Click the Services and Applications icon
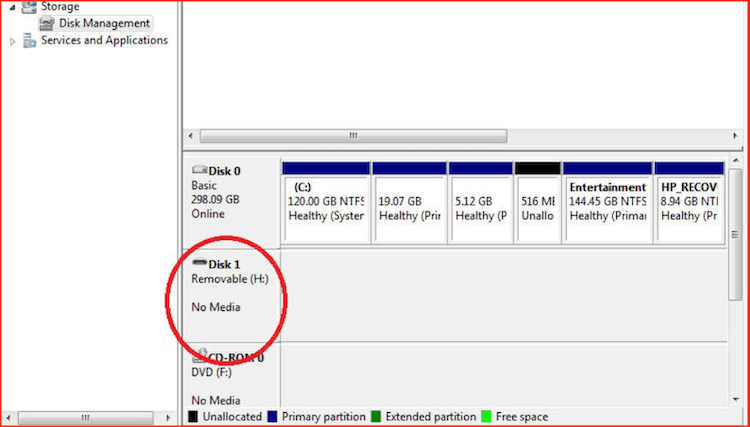This screenshot has width=750, height=427. [30, 41]
